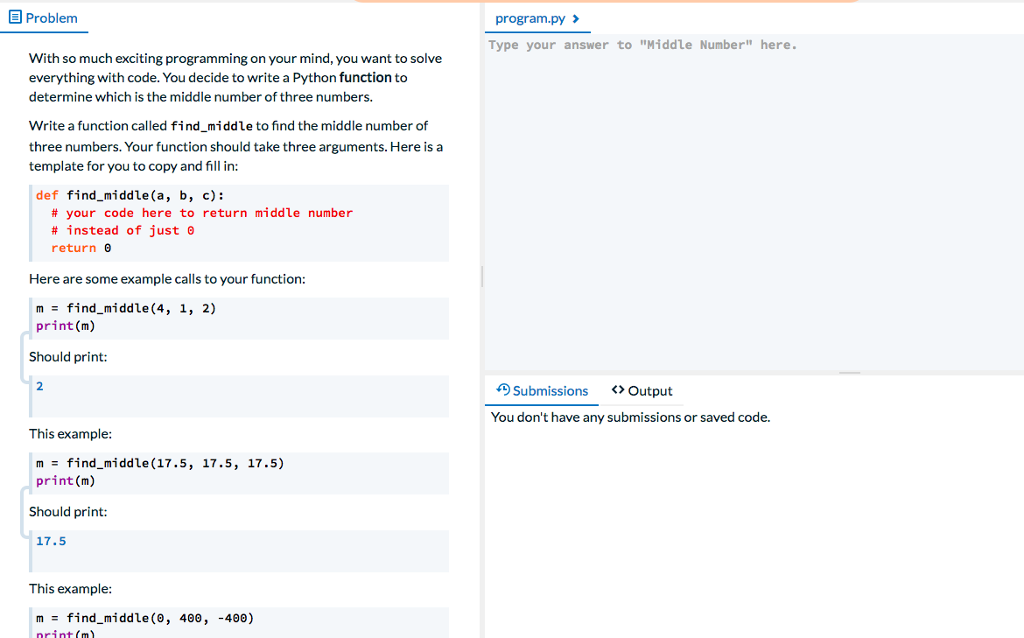
Task: Expand the bottom panel via its divider grip
Action: click(851, 372)
